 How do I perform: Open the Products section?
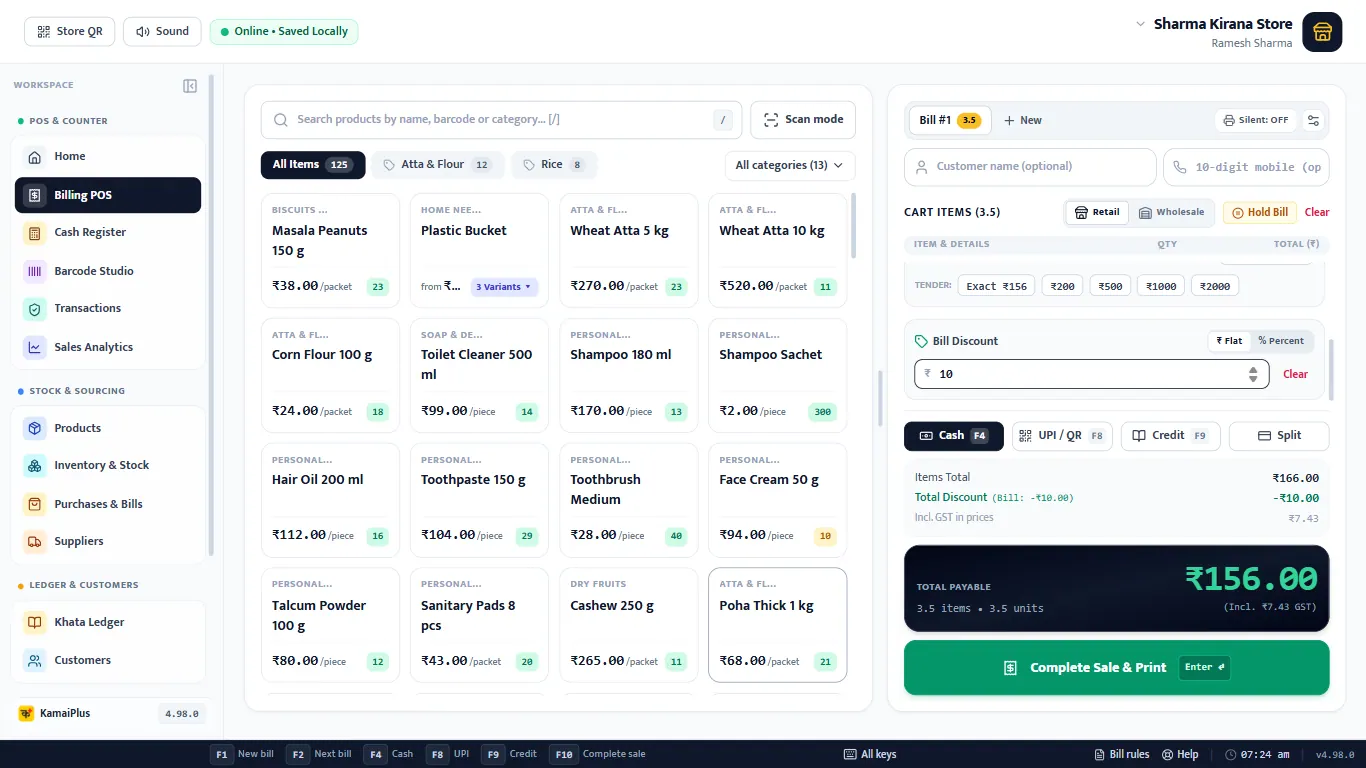pyautogui.click(x=108, y=428)
